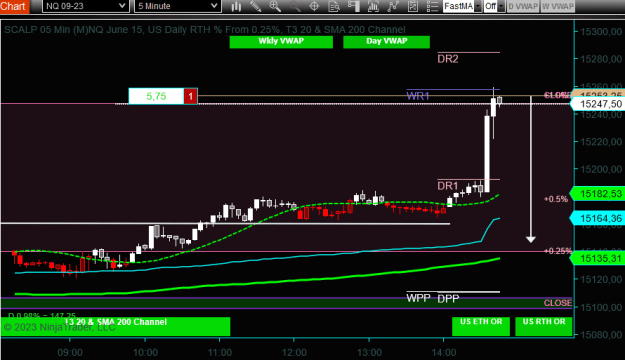The height and width of the screenshot is (360, 625).
Task: Click the 15120,00 price axis label
Action: tap(601, 279)
